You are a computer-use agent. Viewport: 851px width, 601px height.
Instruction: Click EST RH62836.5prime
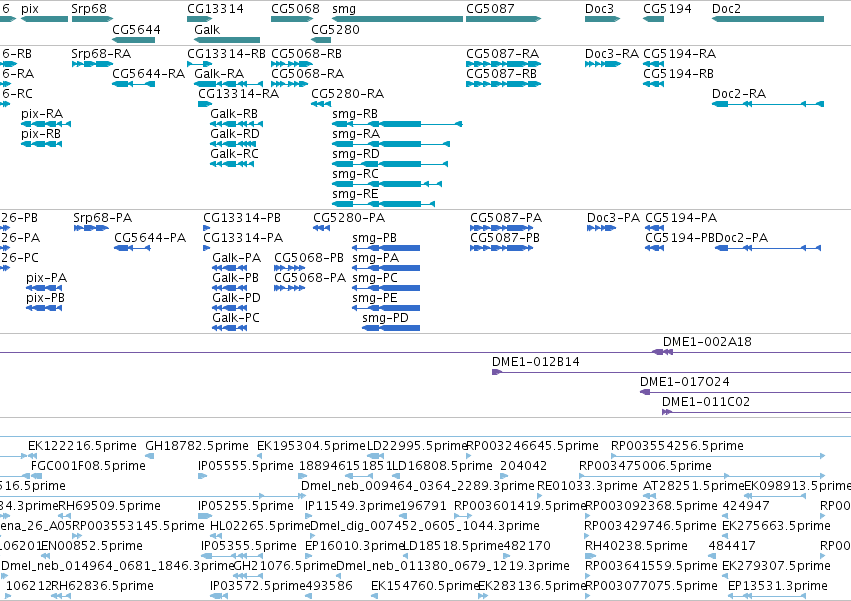102,586
